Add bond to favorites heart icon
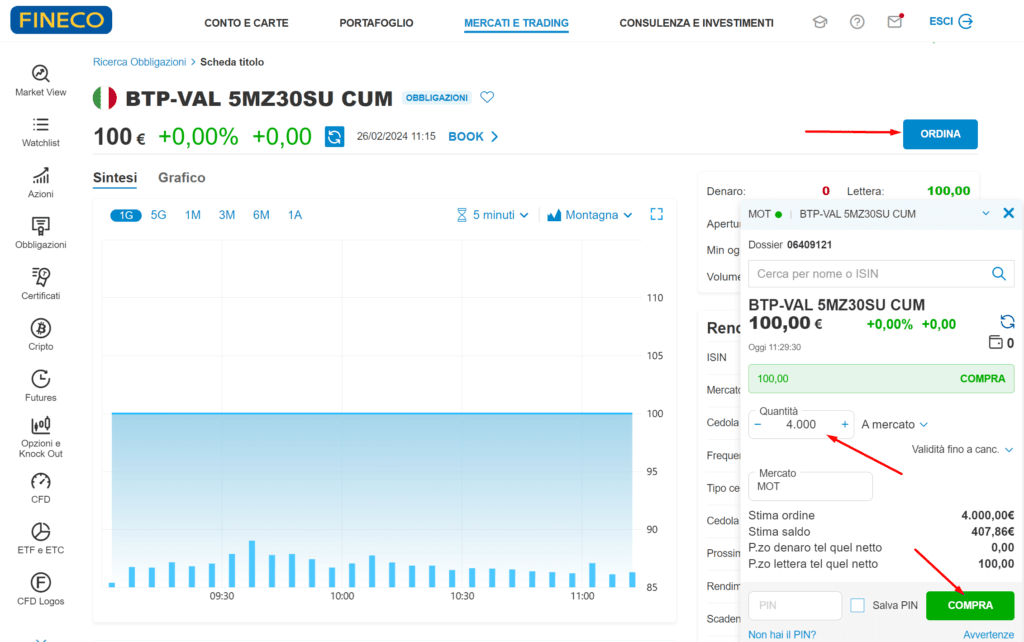Viewport: 1024px width, 642px height. coord(488,97)
